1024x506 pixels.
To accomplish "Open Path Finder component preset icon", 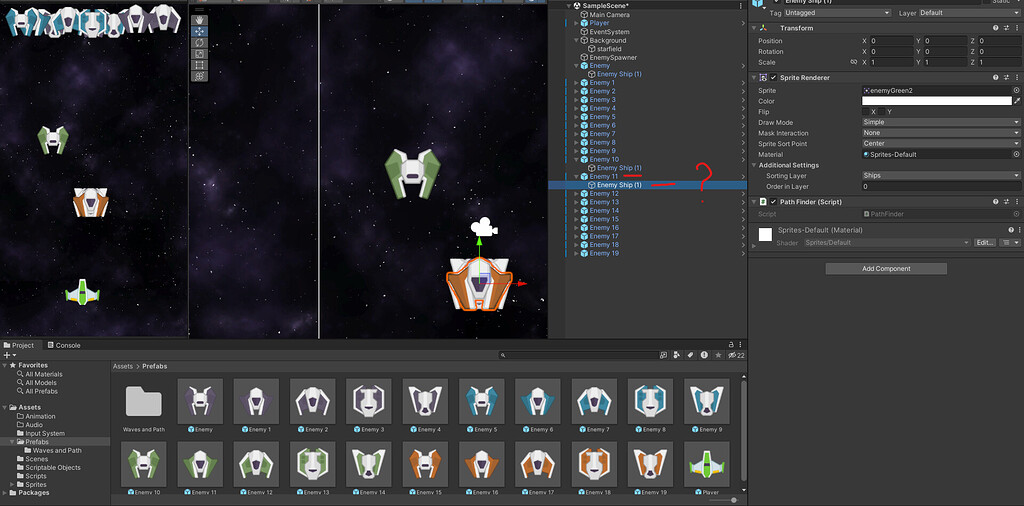I will (x=1006, y=202).
